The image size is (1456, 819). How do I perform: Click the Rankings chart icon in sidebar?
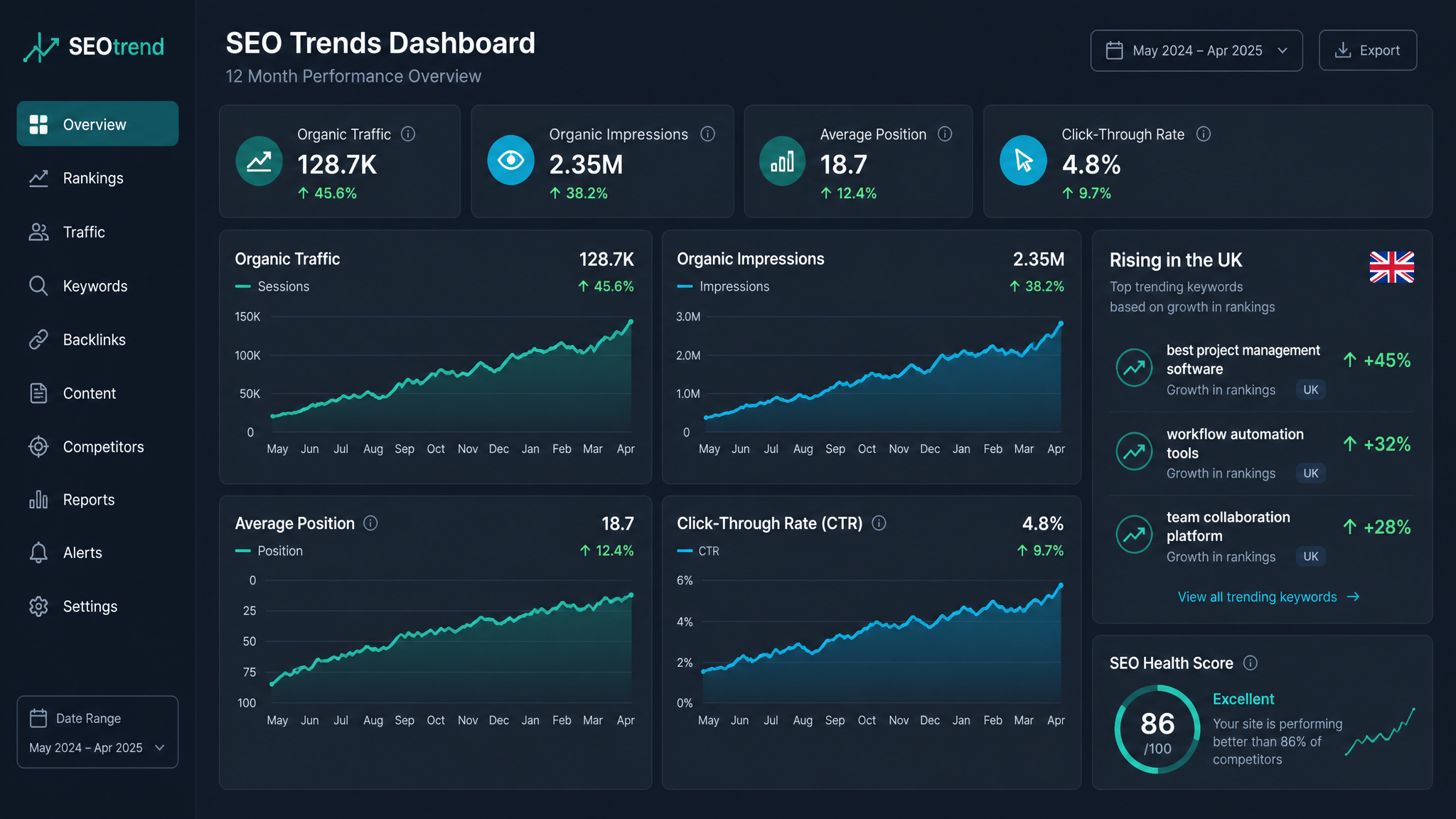tap(38, 178)
